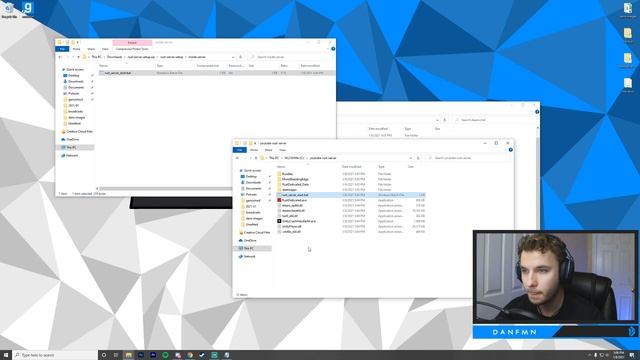The image size is (640, 360).
Task: Open Compressed Folder Tools tab
Action: 132,49
